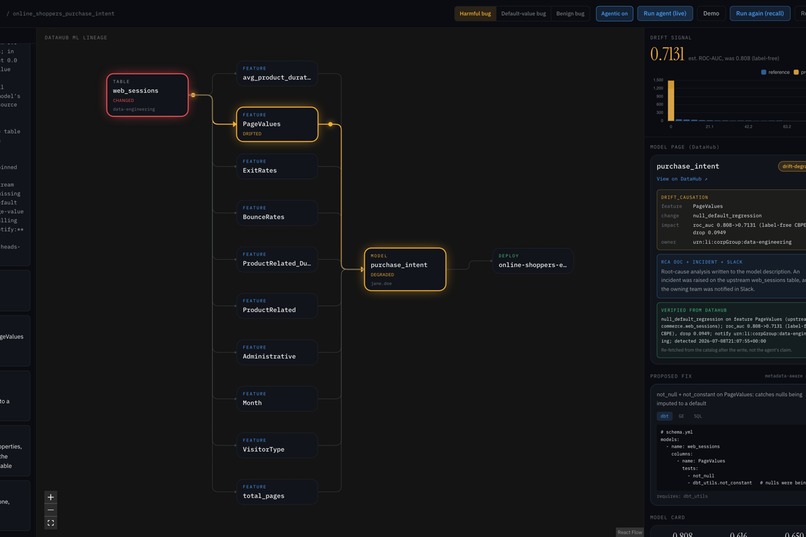Select the Default-value bug scenario tab
The width and height of the screenshot is (806, 537).
pos(523,13)
